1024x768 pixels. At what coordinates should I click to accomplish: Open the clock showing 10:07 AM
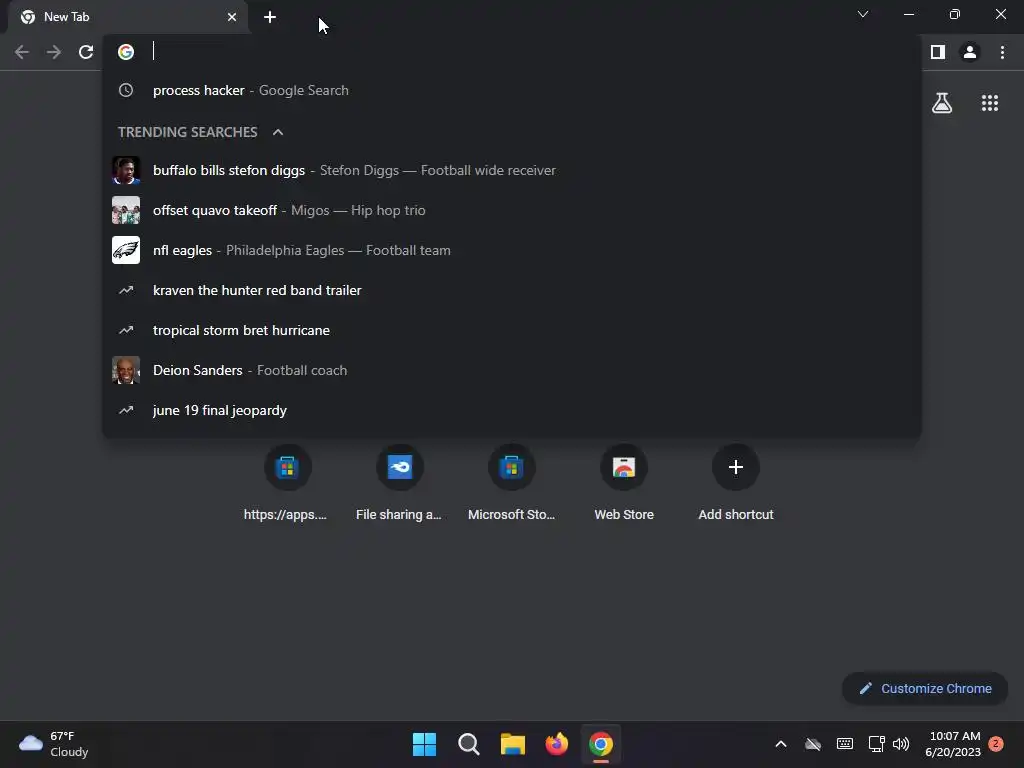pyautogui.click(x=953, y=744)
